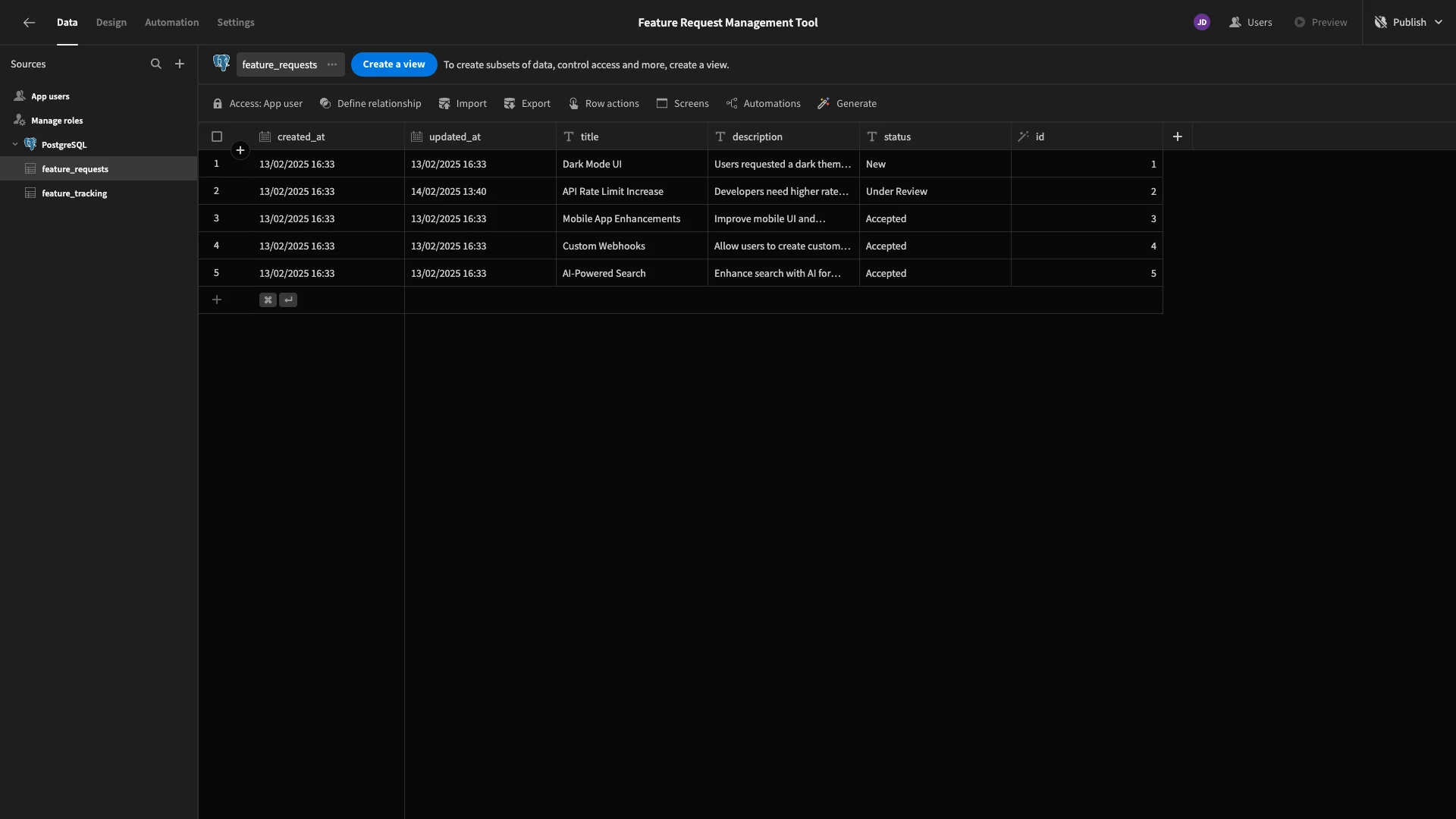Open Row actions in toolbar
Screen dimensions: 1456x819
604,104
